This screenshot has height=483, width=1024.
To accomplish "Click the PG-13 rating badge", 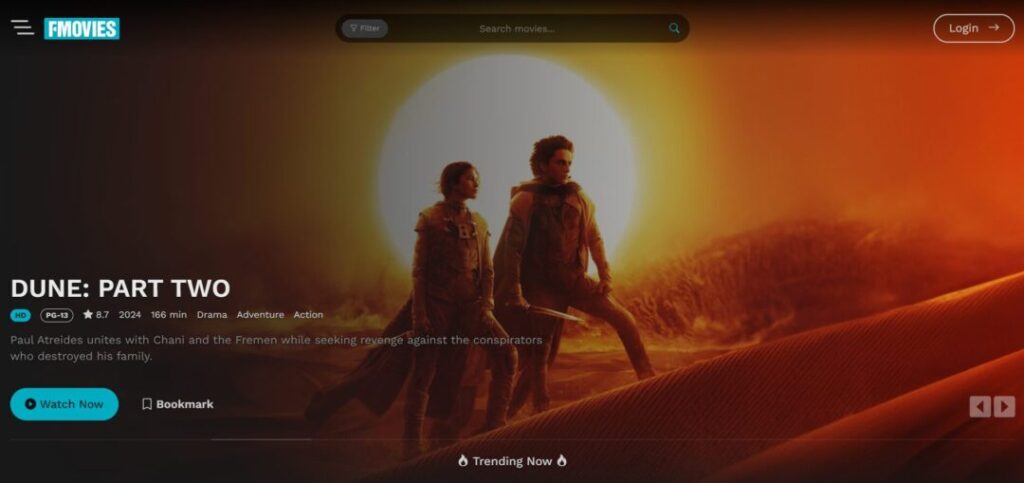I will (x=57, y=315).
